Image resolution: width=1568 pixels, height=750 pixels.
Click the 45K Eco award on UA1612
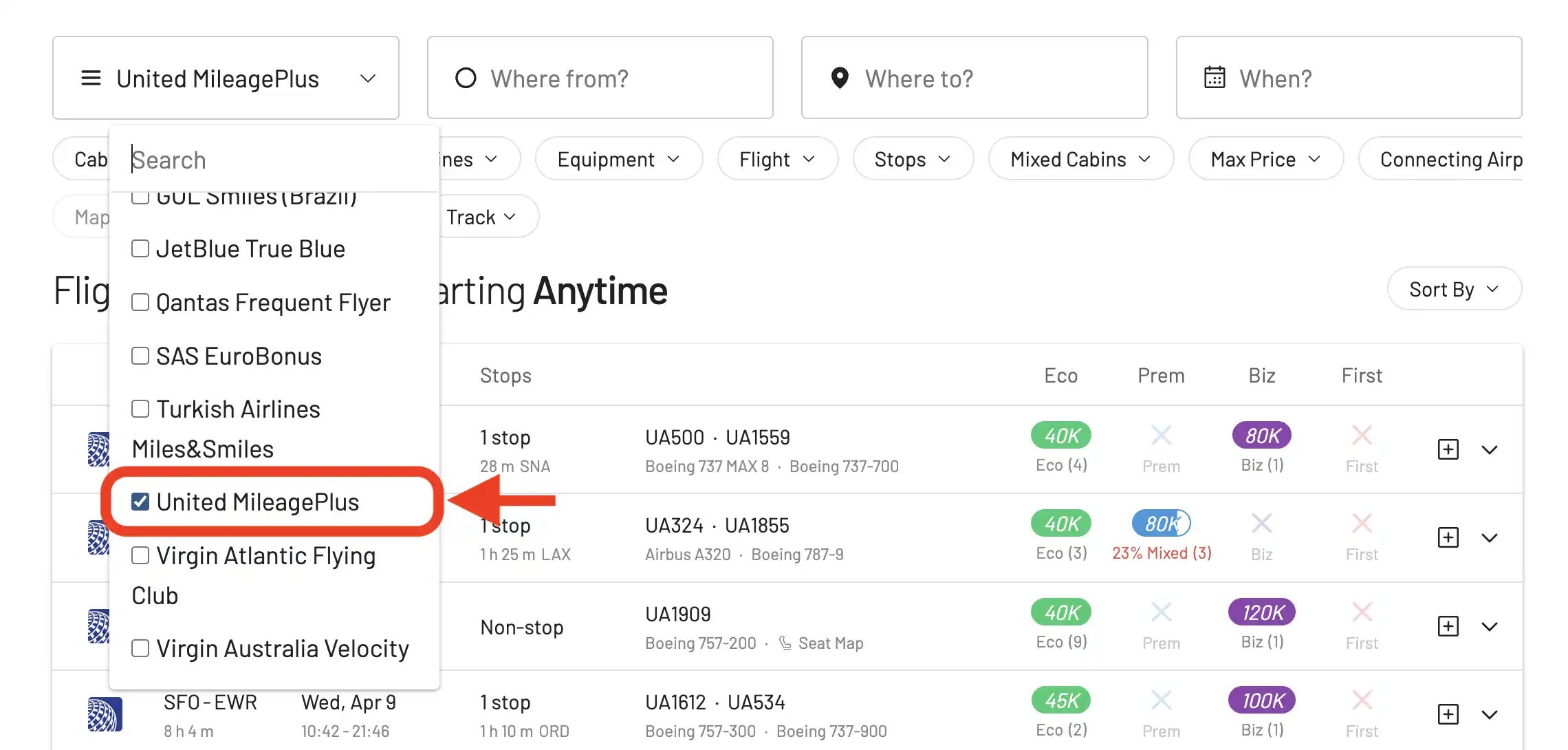tap(1061, 700)
